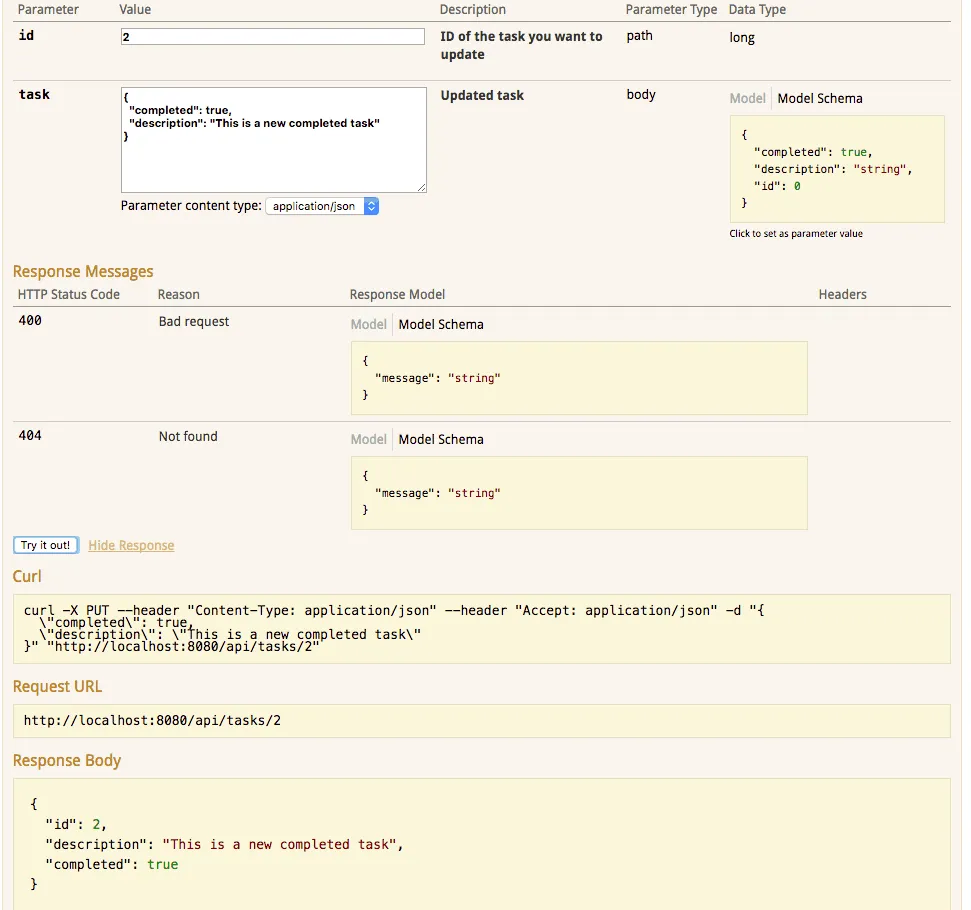The height and width of the screenshot is (910, 971).
Task: Select Model Schema tab for task parameter
Action: 819,98
